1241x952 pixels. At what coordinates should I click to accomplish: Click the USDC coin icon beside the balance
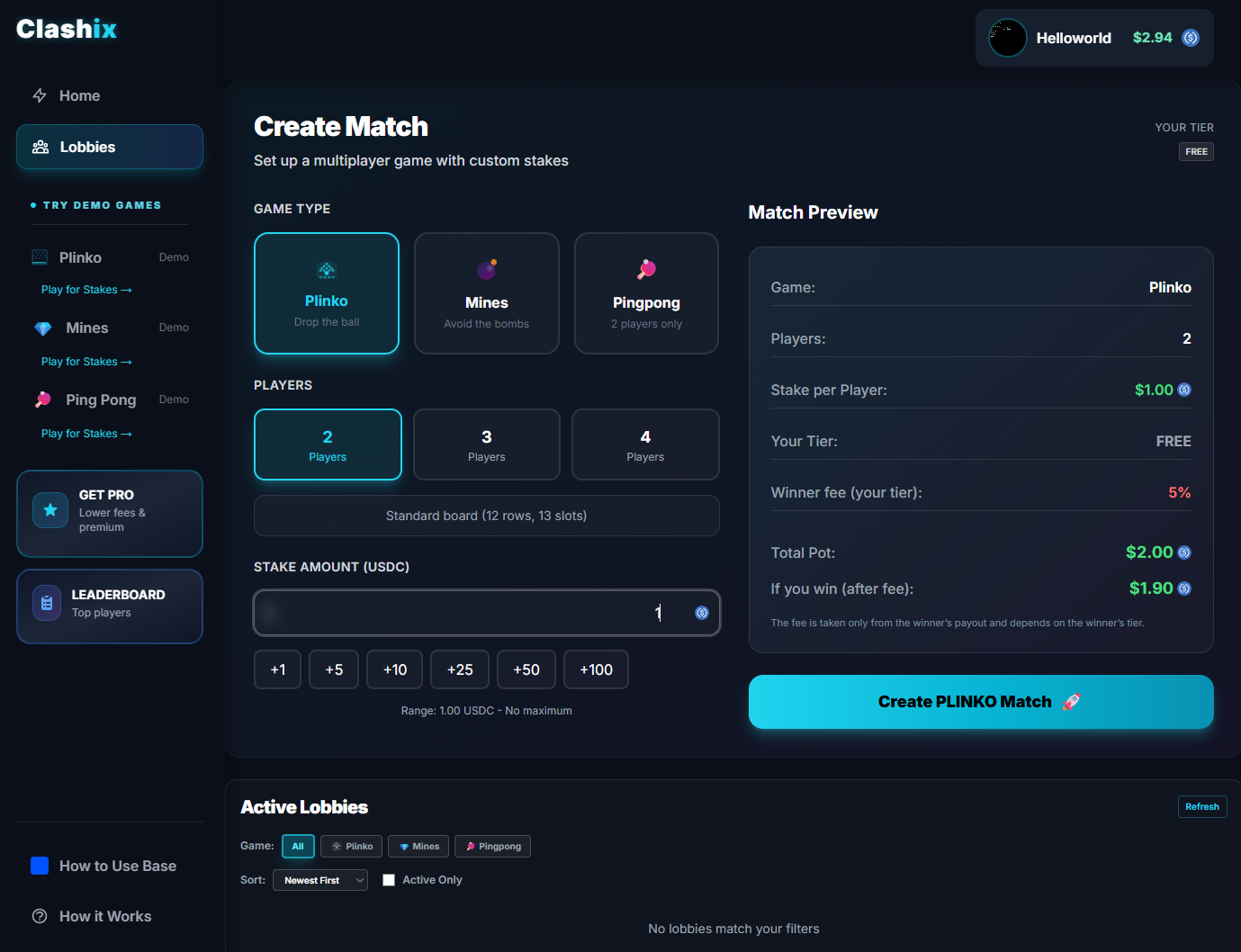pyautogui.click(x=1191, y=38)
